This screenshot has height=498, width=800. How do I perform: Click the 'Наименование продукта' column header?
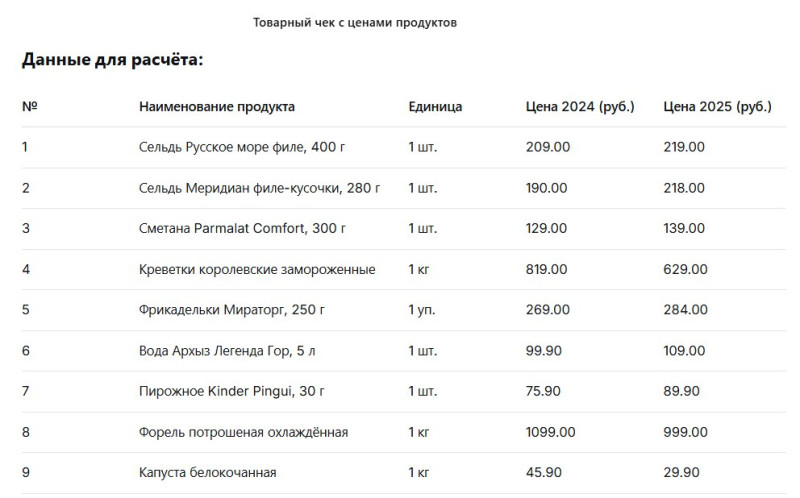[217, 106]
